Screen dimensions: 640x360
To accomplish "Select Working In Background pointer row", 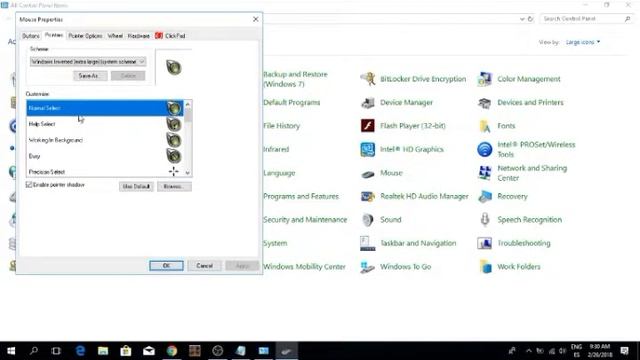I will pyautogui.click(x=105, y=140).
